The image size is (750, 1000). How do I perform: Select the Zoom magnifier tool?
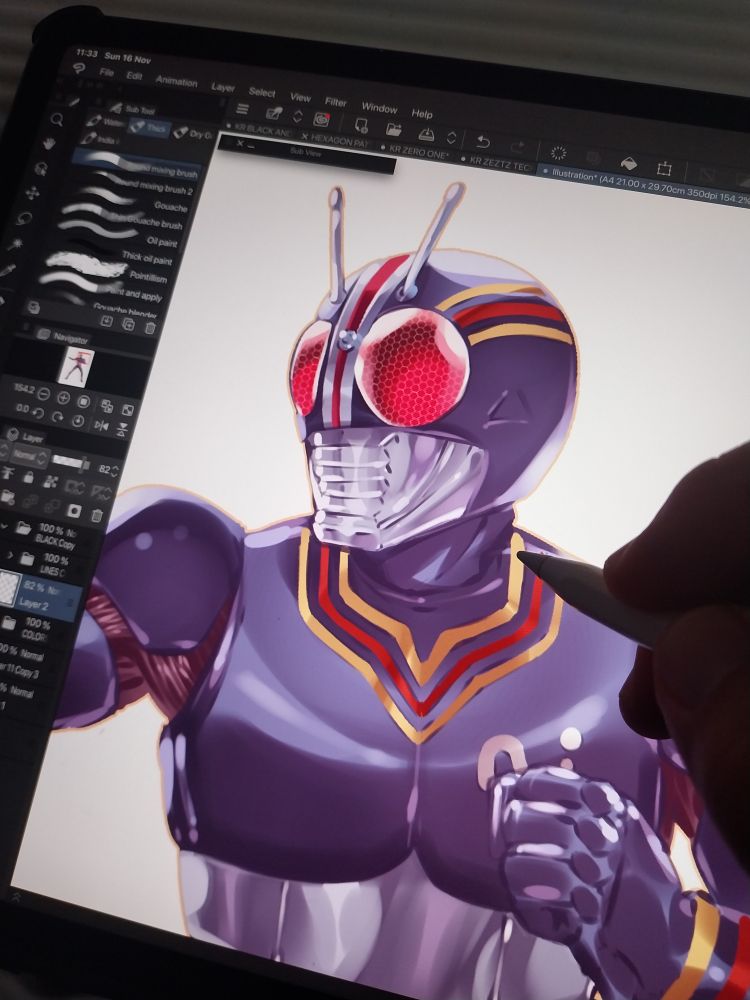click(57, 119)
